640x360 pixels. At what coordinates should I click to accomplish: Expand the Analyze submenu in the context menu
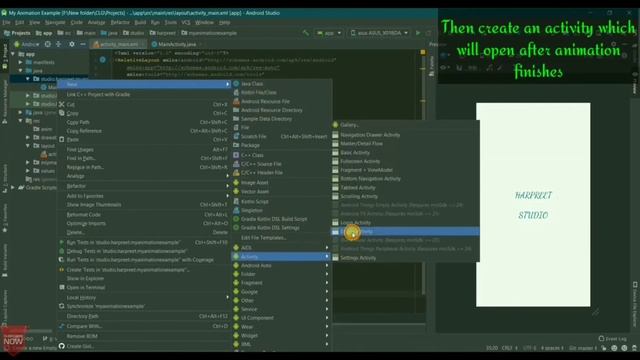[x=143, y=176]
